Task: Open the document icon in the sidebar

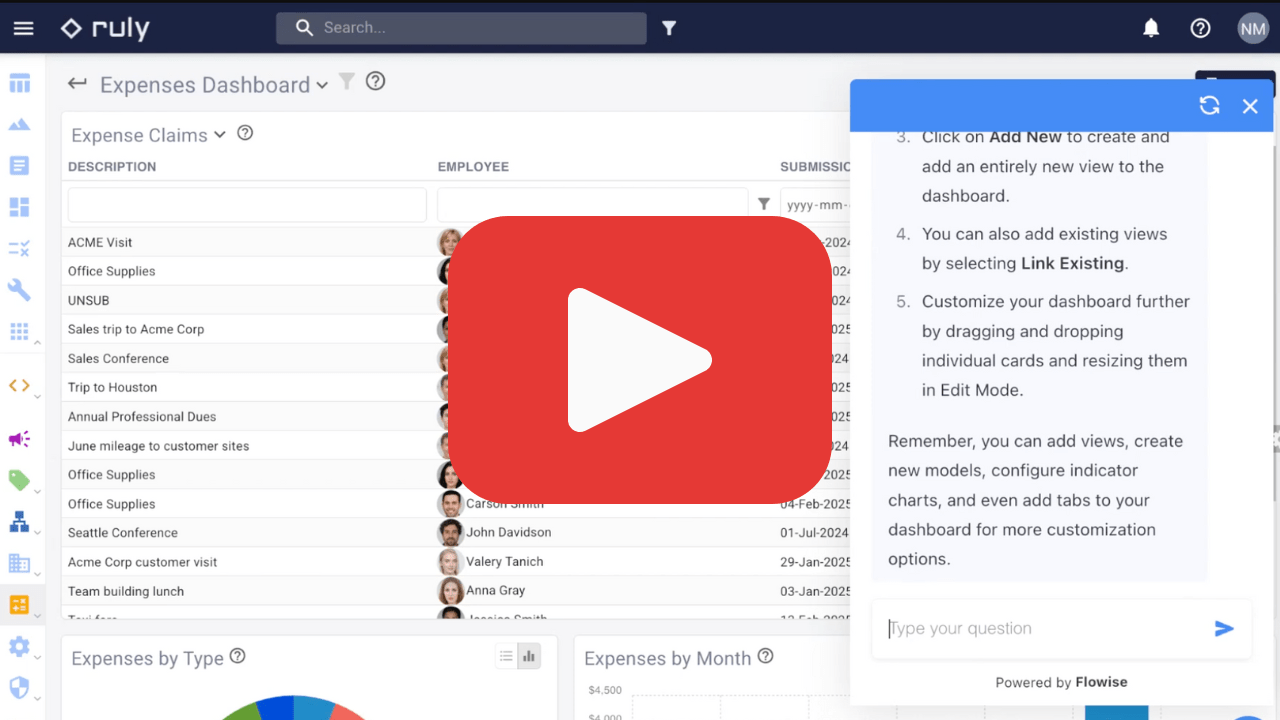Action: tap(19, 166)
